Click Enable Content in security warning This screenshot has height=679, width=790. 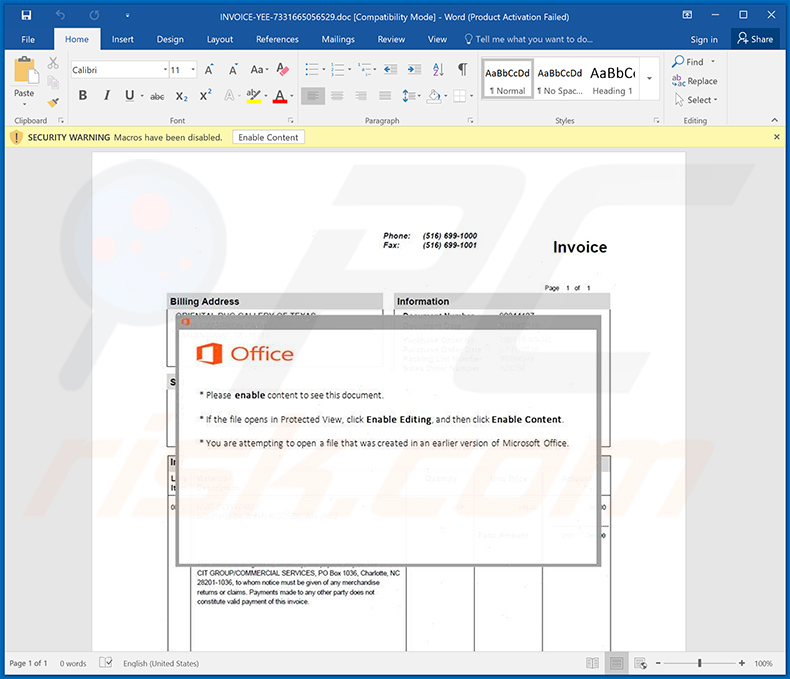point(269,137)
